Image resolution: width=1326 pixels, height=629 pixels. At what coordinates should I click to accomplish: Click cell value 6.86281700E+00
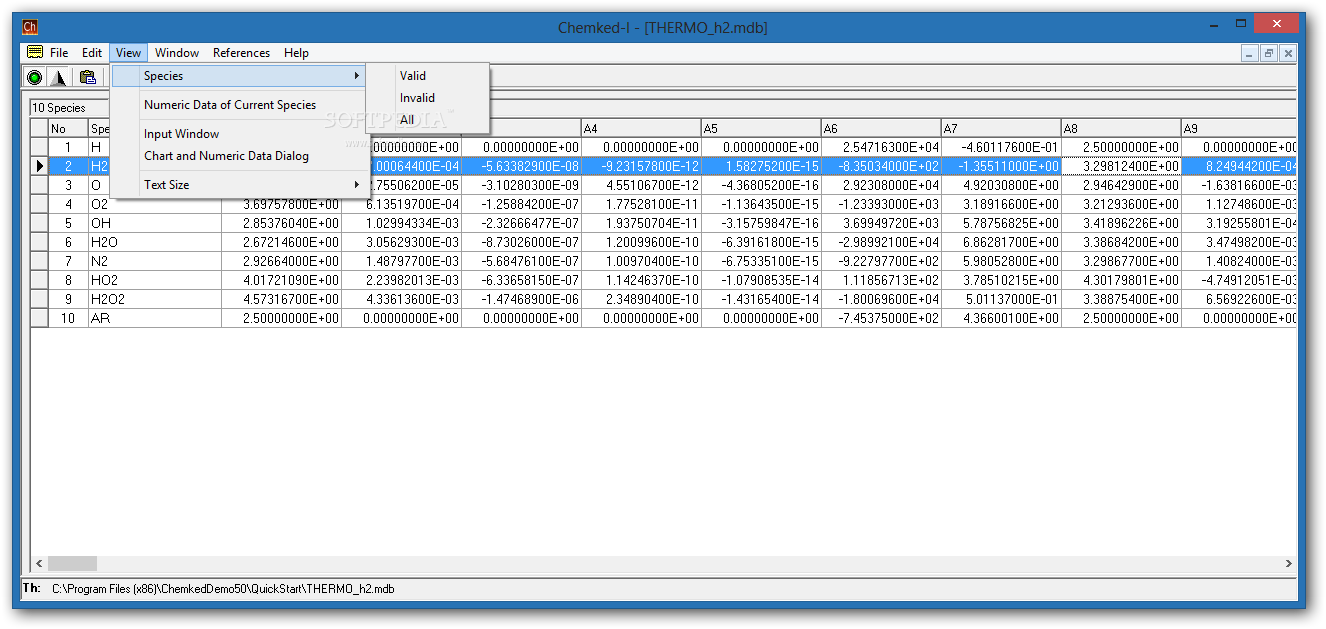click(x=1001, y=242)
